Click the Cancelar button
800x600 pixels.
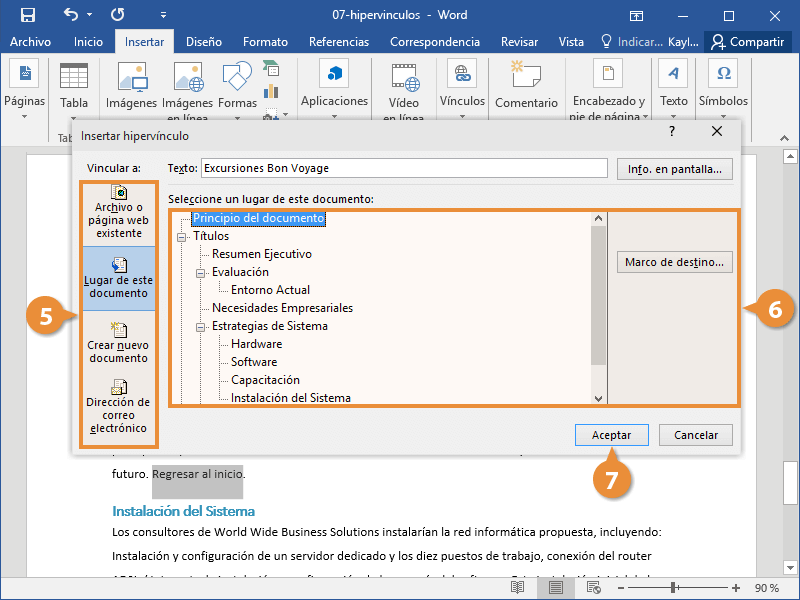pos(696,435)
